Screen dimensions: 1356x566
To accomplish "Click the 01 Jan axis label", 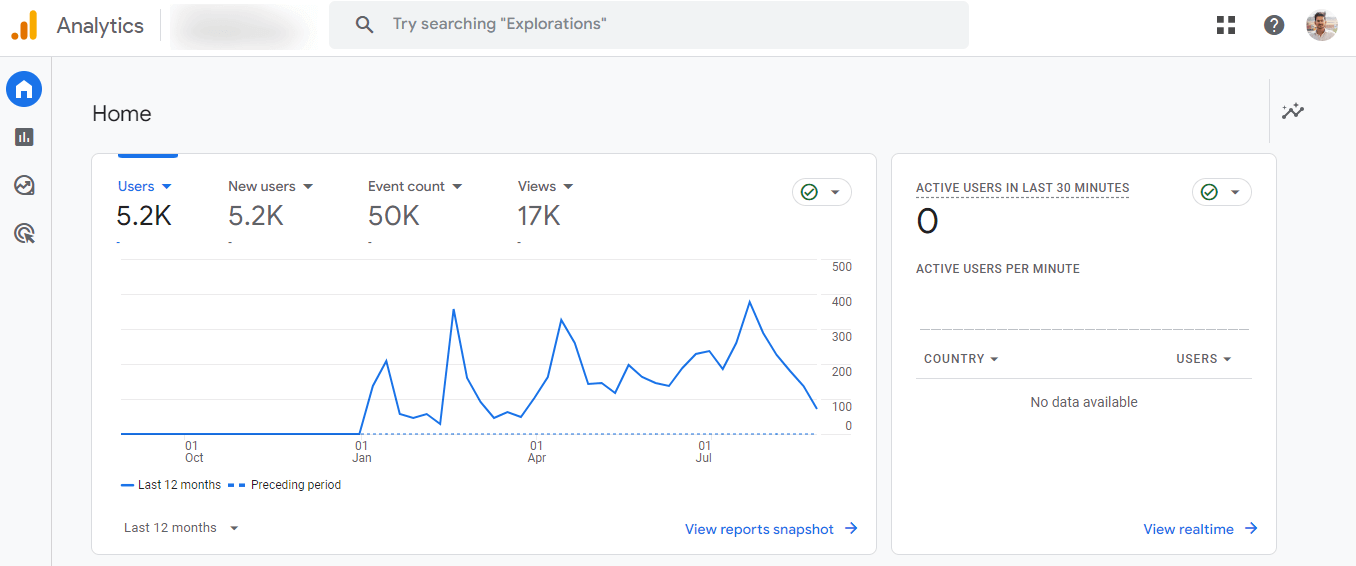I will pos(362,452).
